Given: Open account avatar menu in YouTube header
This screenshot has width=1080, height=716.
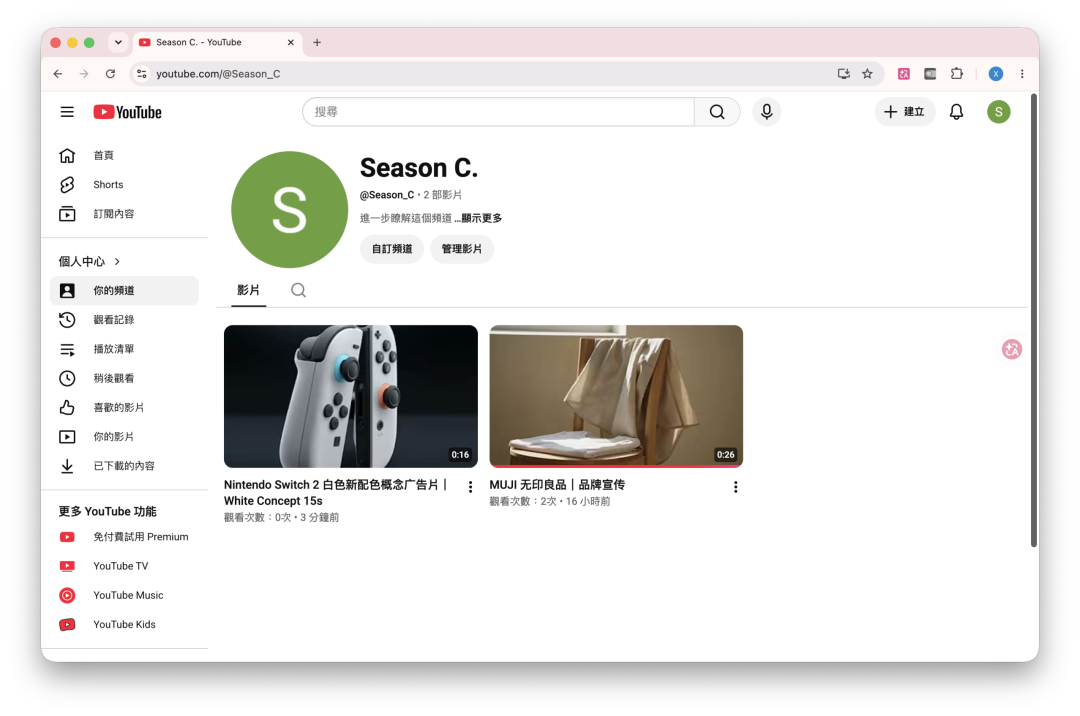Looking at the screenshot, I should click(x=998, y=112).
